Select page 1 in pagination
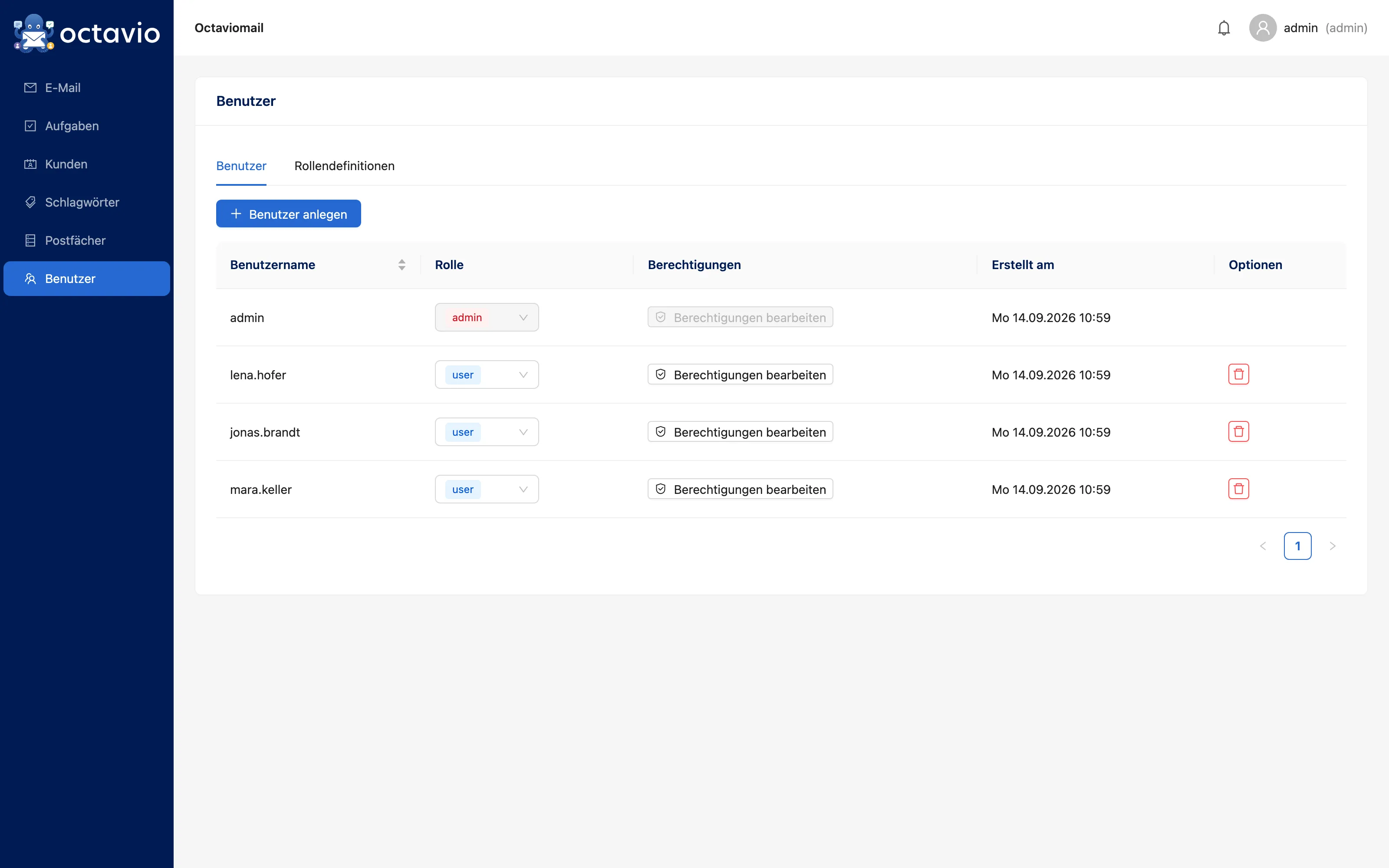 coord(1298,546)
